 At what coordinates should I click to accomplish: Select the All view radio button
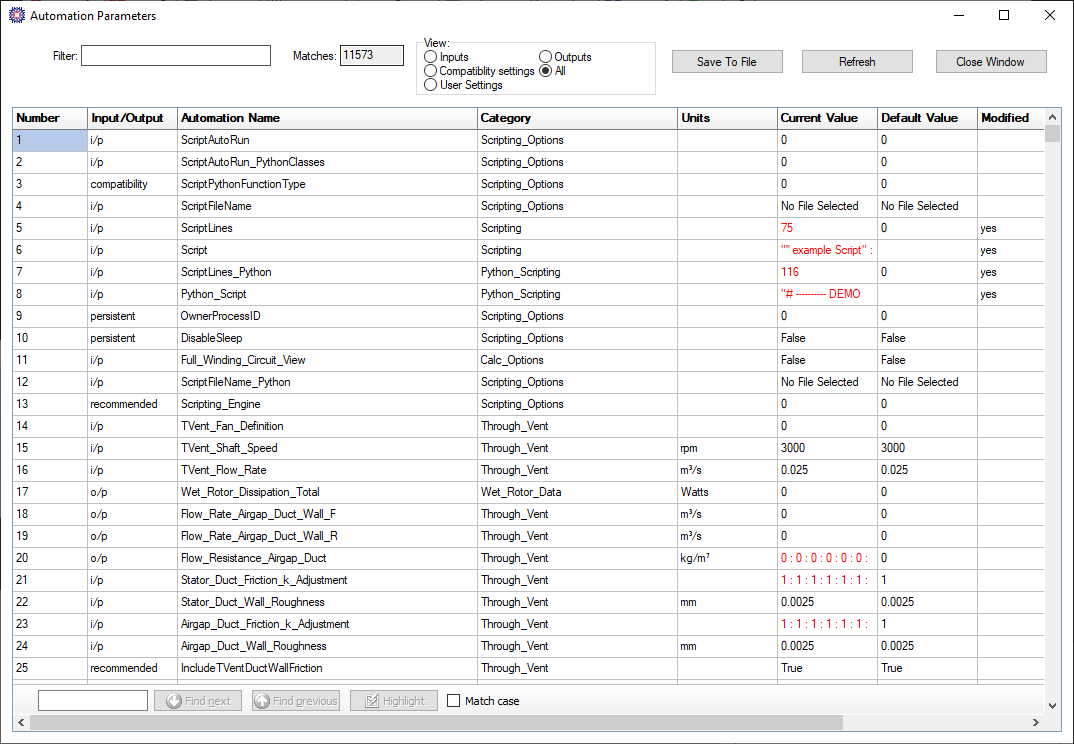545,71
